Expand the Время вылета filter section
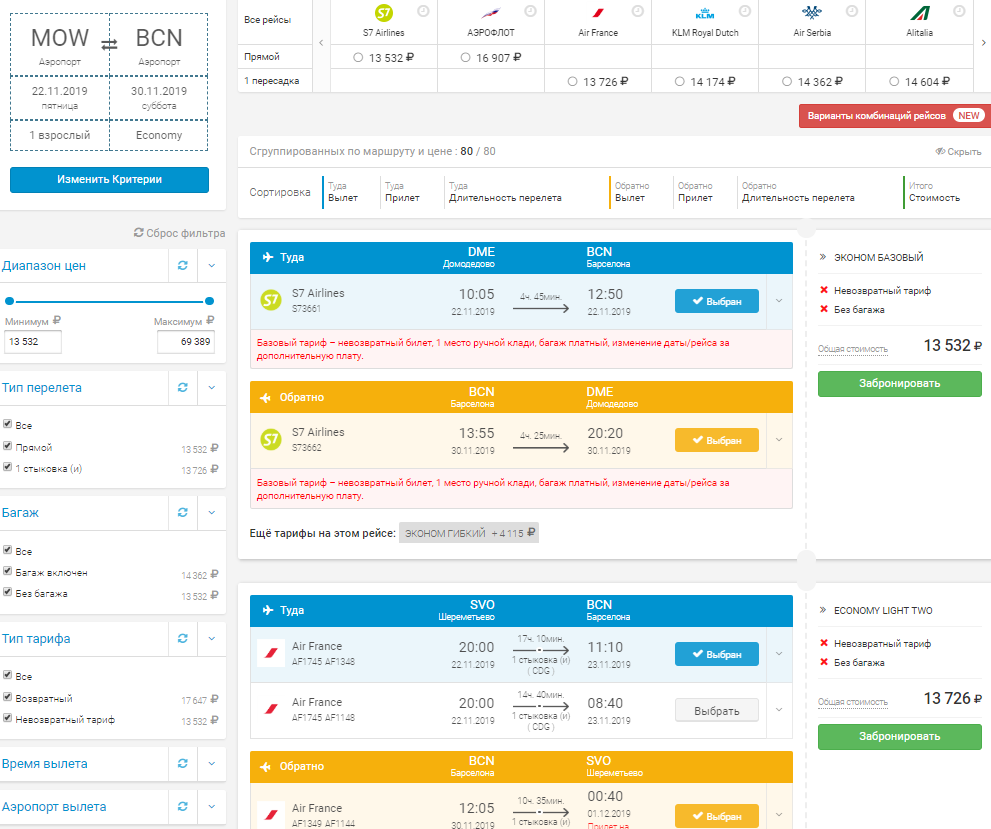991x829 pixels. (212, 763)
